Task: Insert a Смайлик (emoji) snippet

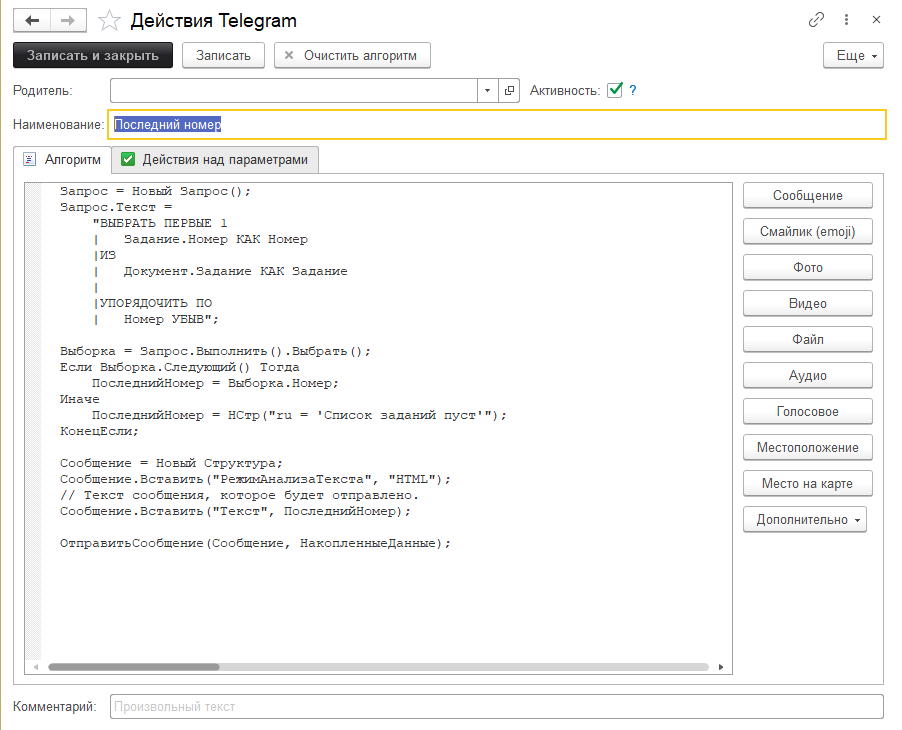Action: (808, 232)
